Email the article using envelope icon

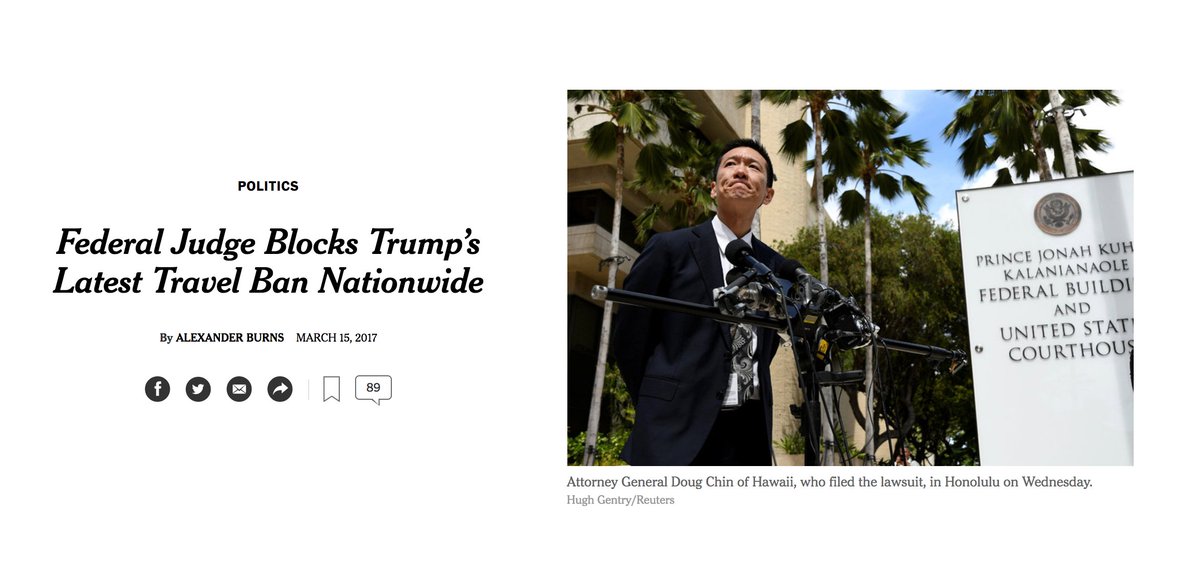(x=239, y=389)
